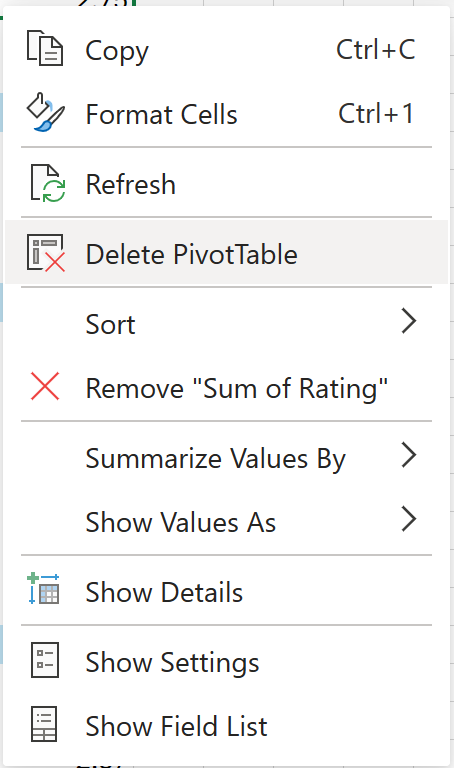Select the Delete PivotTable label
The height and width of the screenshot is (768, 454).
pos(191,254)
